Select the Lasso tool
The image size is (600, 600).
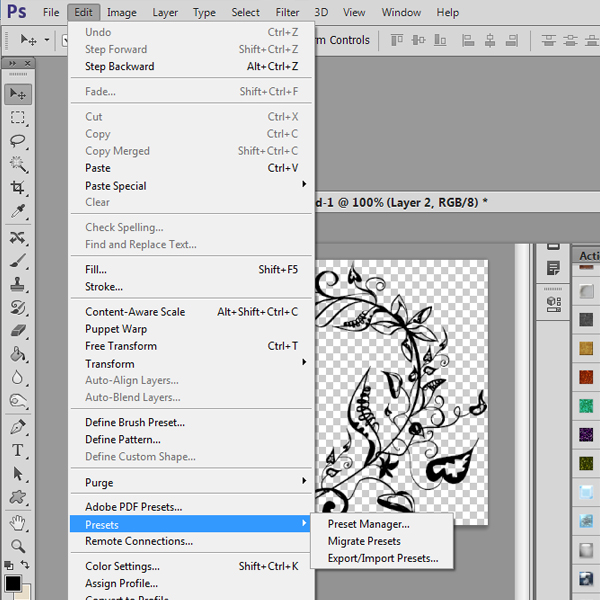click(18, 141)
